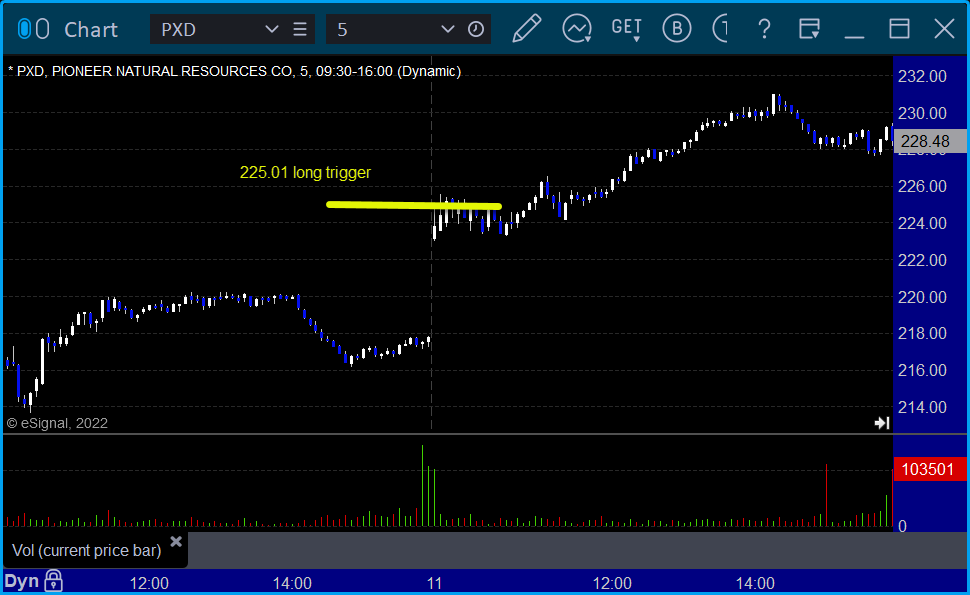This screenshot has height=595, width=970.
Task: Click the Chart window title text
Action: (91, 30)
